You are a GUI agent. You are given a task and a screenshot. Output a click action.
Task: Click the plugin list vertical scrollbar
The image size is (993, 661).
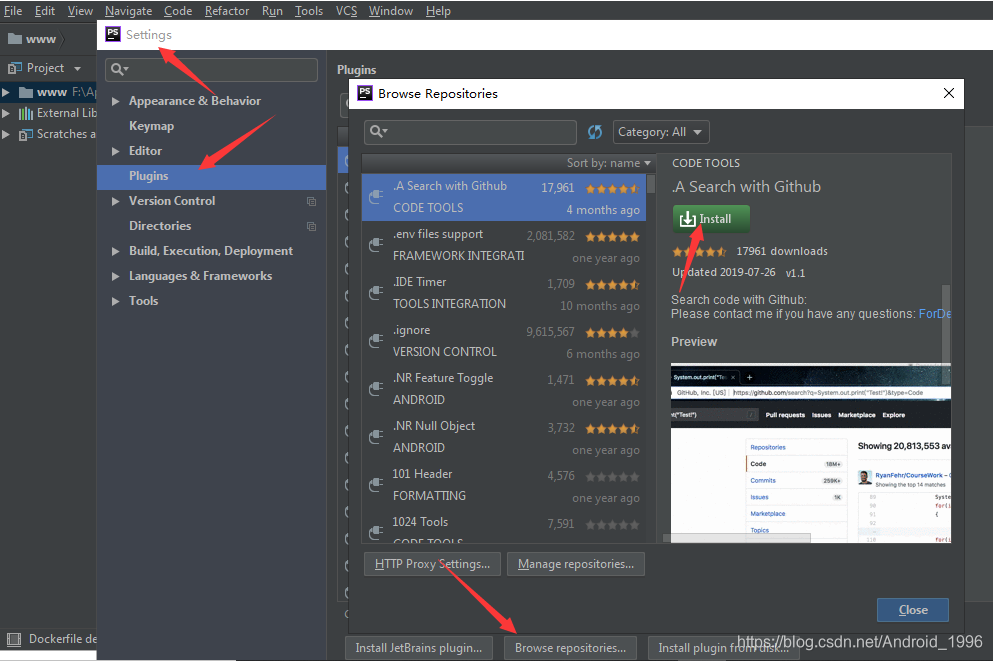click(650, 185)
